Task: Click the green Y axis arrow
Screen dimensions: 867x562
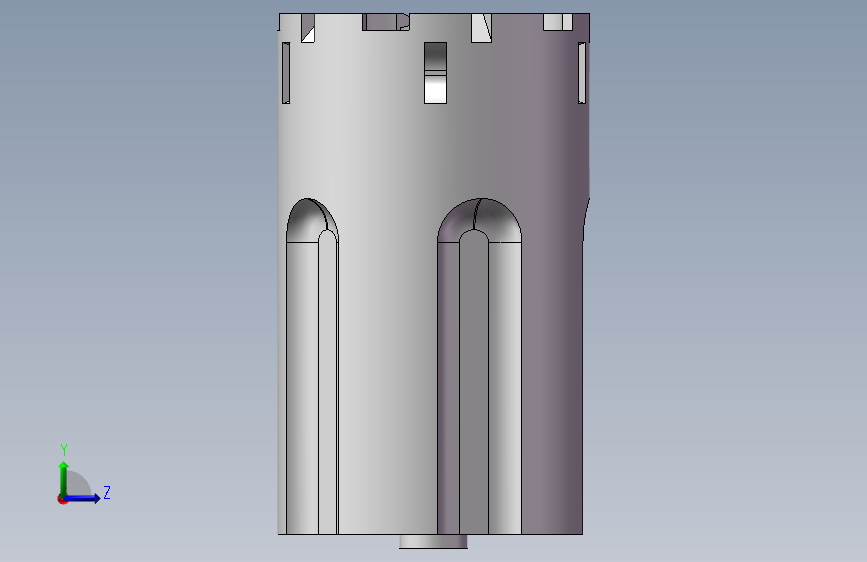Action: point(64,478)
